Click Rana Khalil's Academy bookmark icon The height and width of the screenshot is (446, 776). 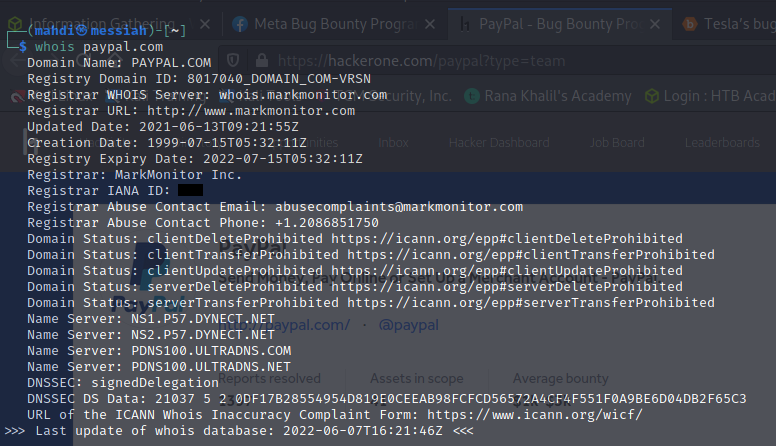(x=472, y=96)
